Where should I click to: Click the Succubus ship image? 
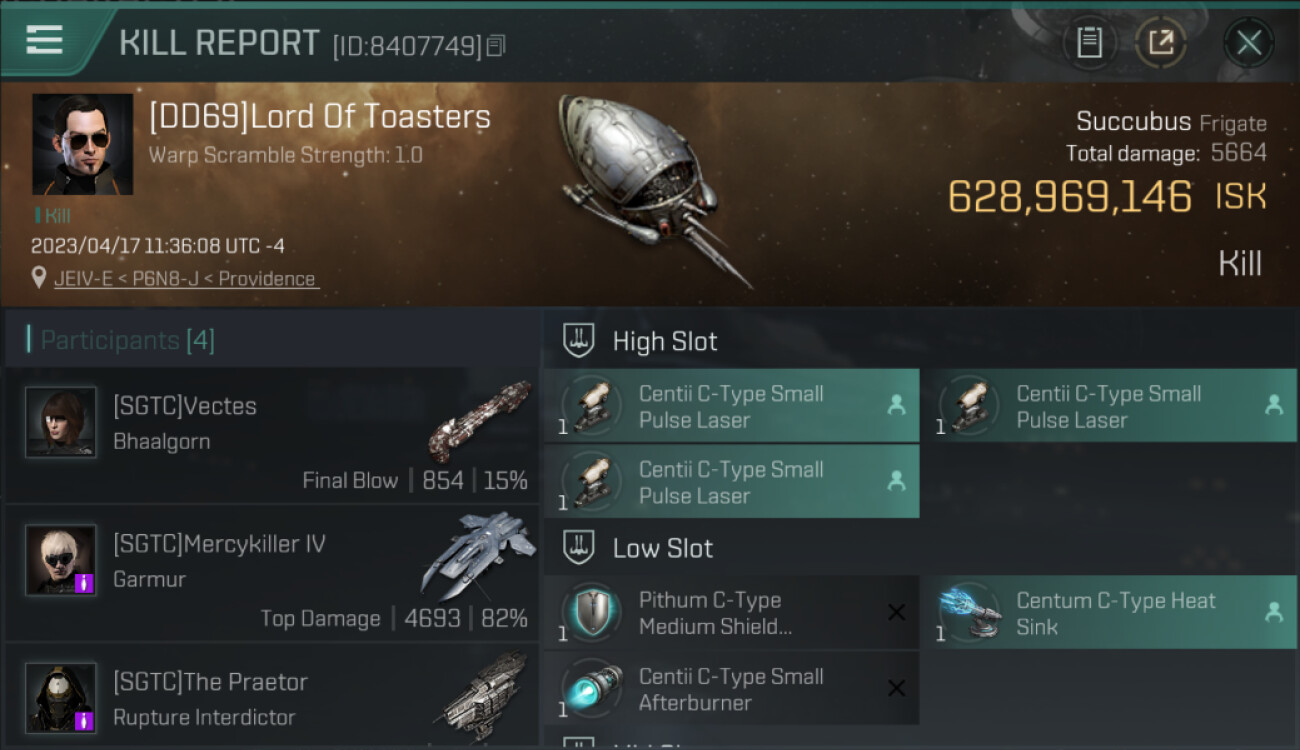tap(648, 185)
